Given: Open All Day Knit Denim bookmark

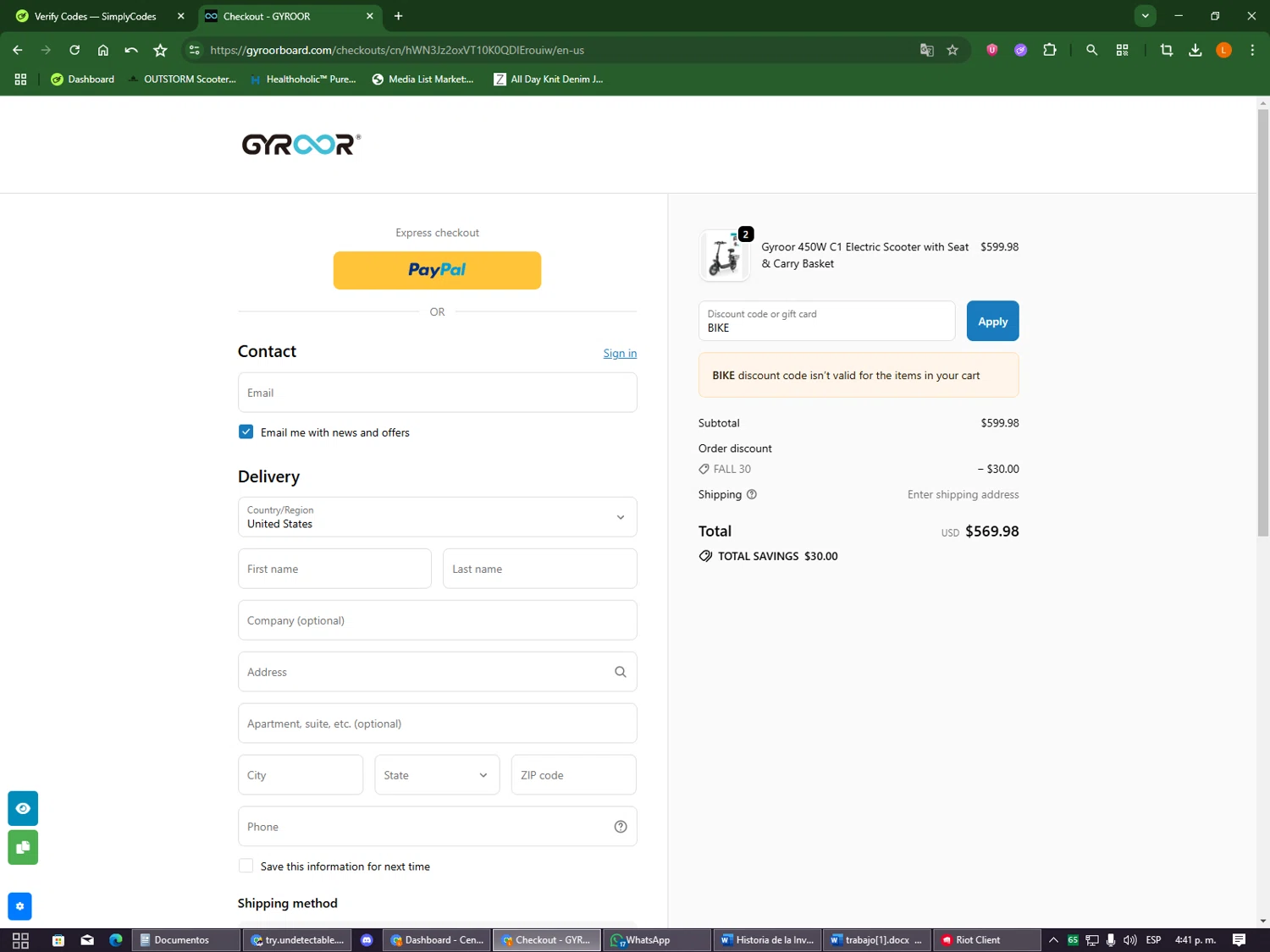Looking at the screenshot, I should coord(549,79).
